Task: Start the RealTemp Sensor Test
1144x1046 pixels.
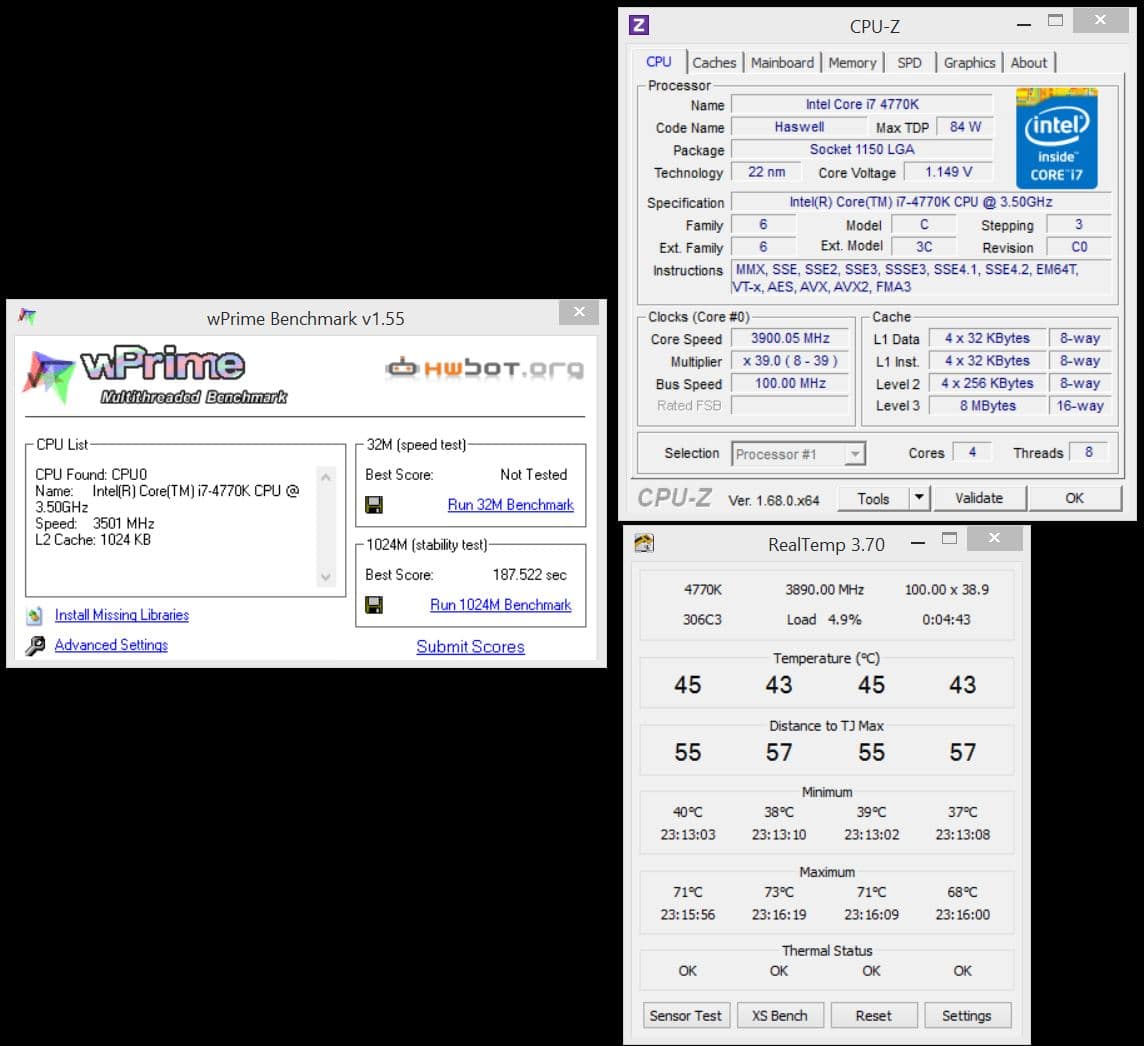Action: click(685, 1015)
